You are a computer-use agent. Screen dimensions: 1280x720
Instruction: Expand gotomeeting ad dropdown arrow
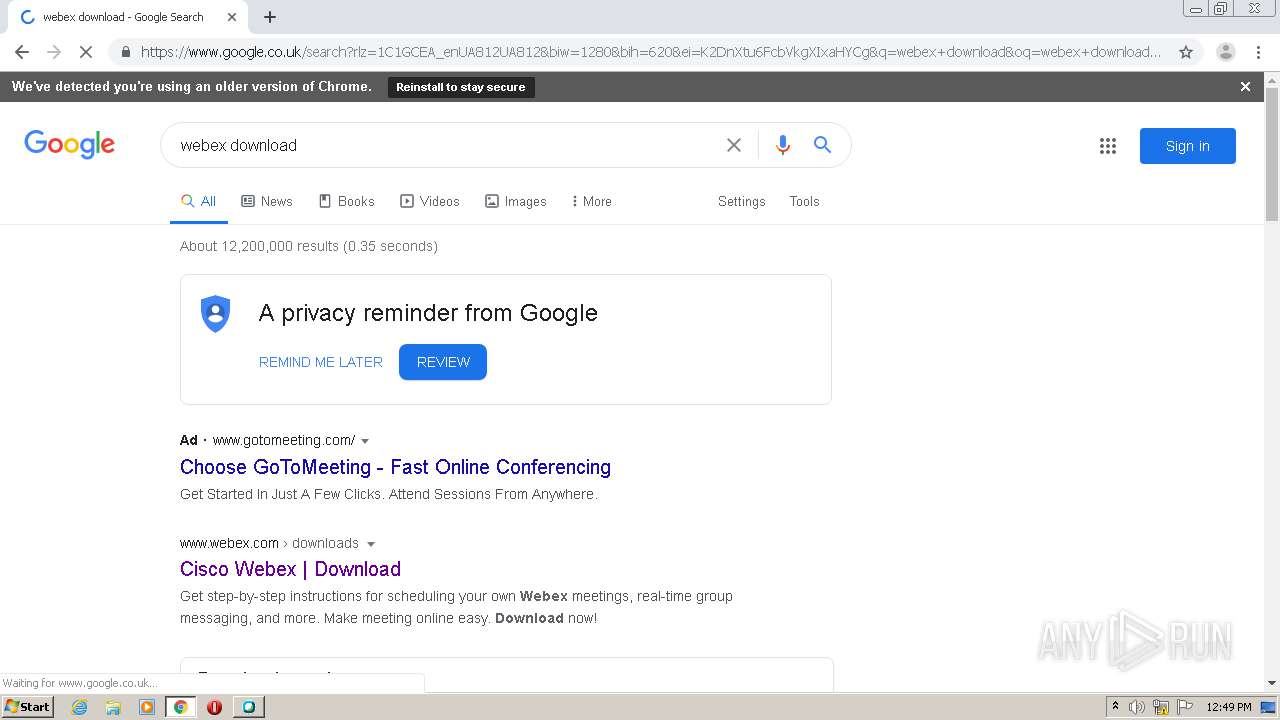pos(365,441)
